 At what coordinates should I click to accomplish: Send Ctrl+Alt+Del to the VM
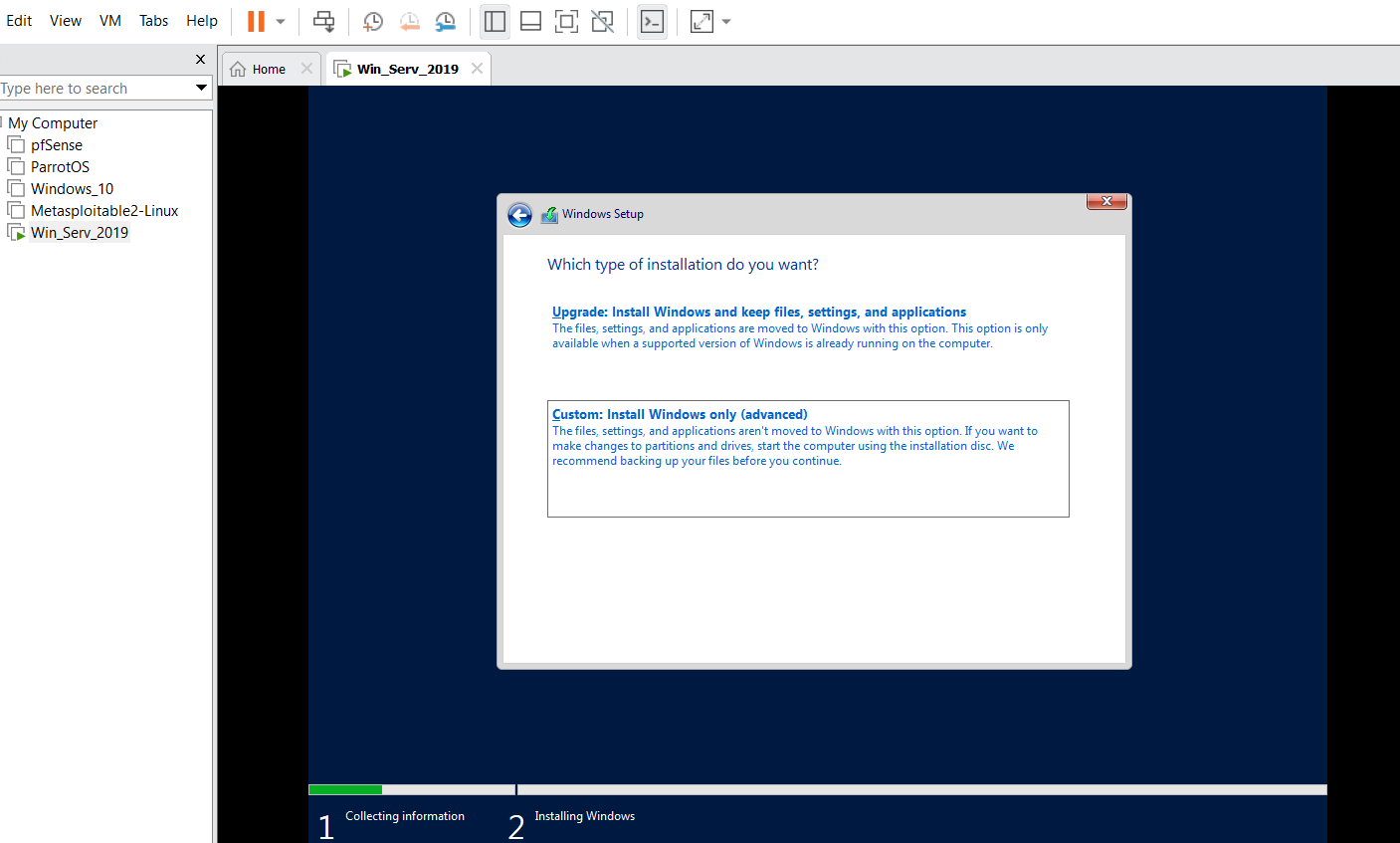[324, 21]
